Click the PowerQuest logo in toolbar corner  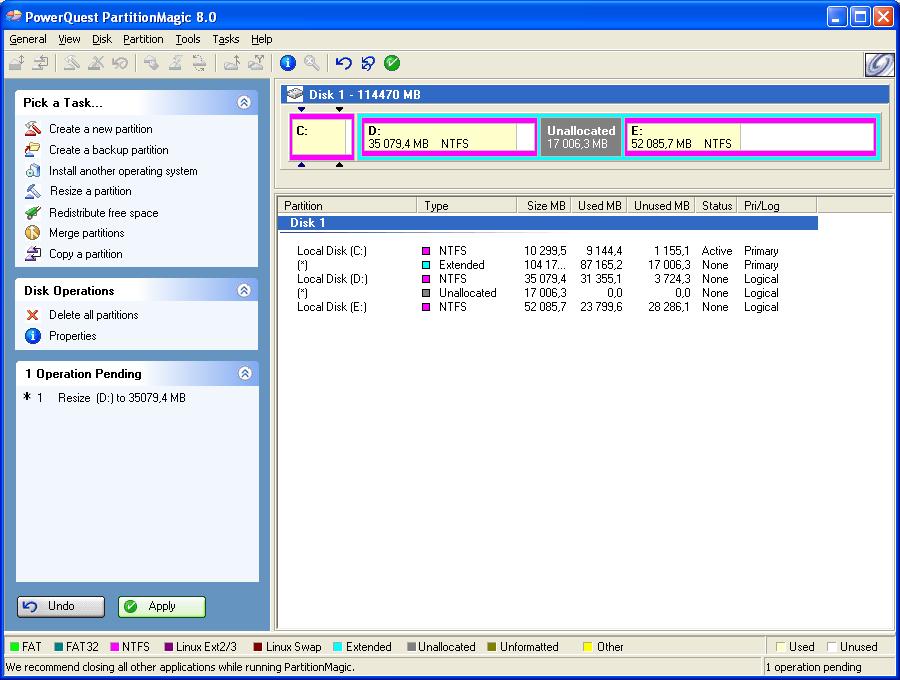pos(879,64)
